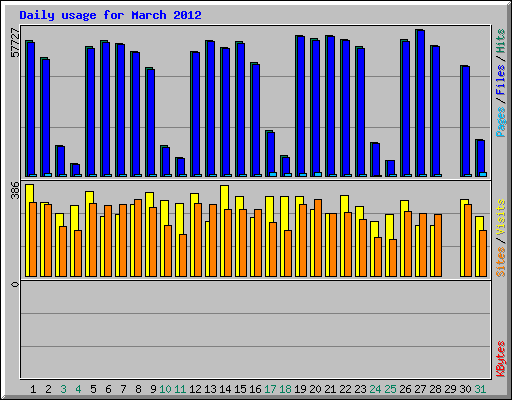
Task: Click day label 23 on the x-axis
Action: coord(360,389)
